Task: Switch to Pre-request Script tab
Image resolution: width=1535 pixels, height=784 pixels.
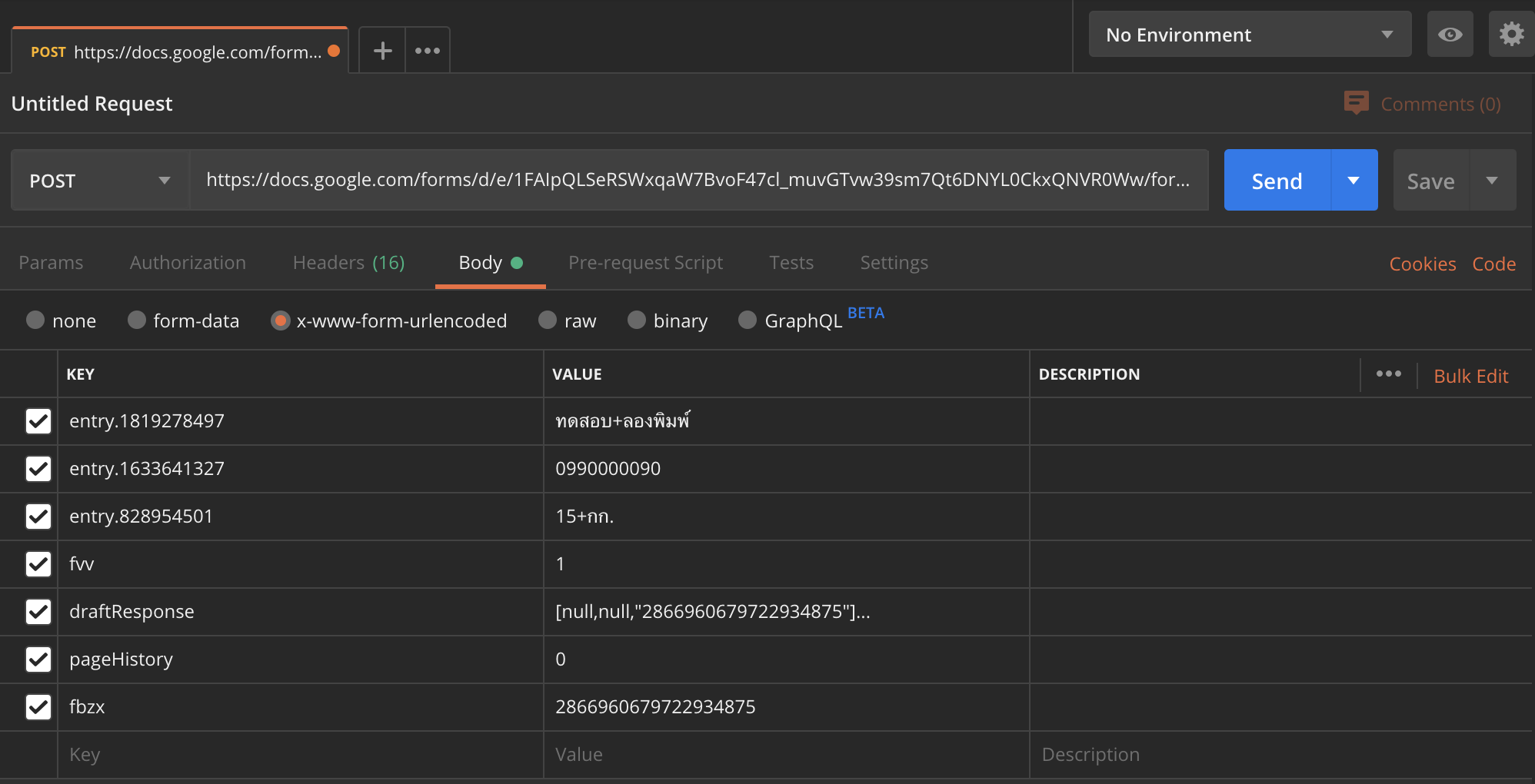Action: pos(645,263)
